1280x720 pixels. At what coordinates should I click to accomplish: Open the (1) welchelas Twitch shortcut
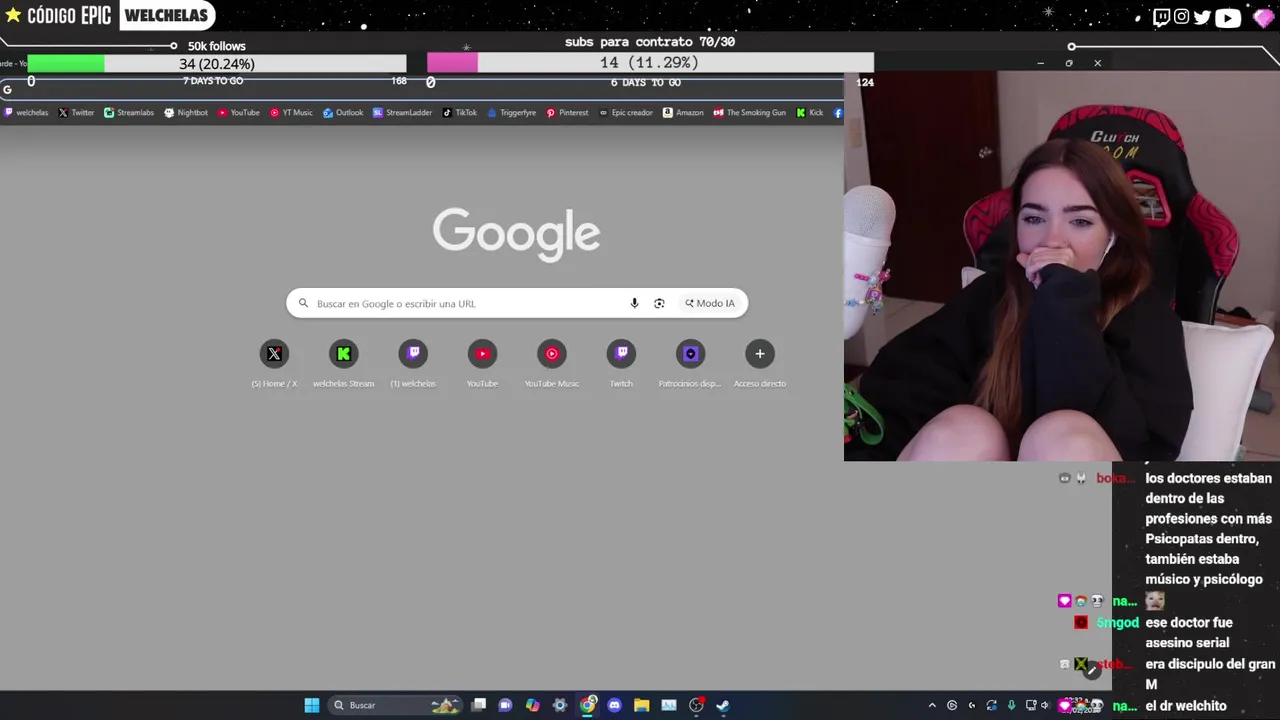tap(413, 363)
